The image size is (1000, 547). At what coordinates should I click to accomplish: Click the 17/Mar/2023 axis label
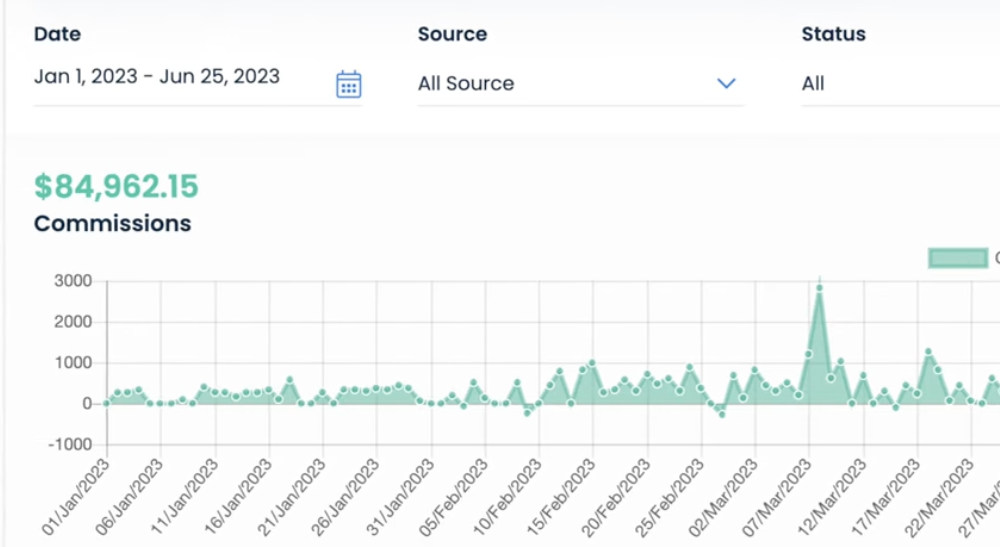click(x=886, y=497)
